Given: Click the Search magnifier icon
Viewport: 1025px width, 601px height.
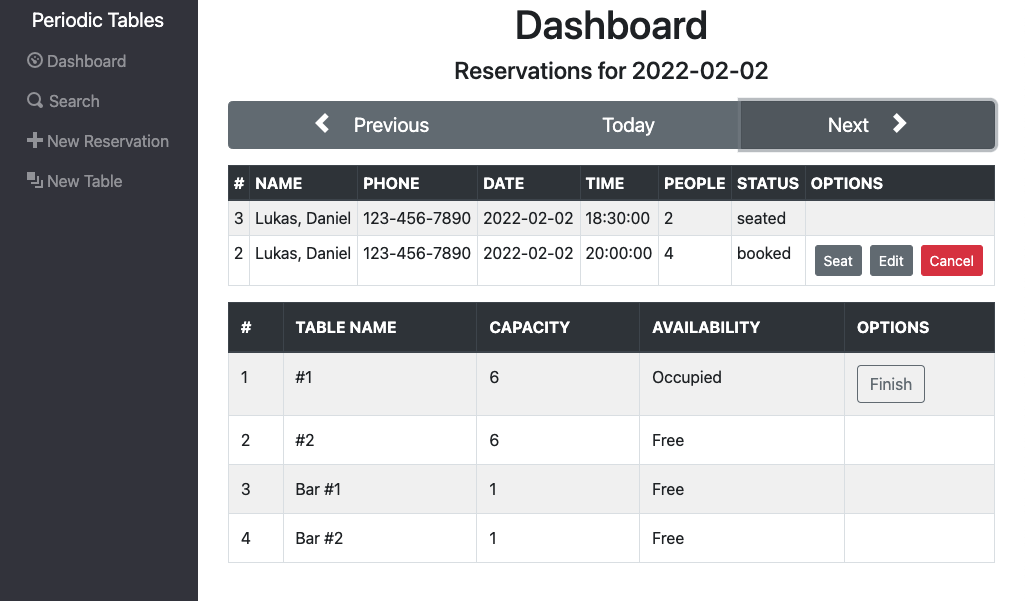Looking at the screenshot, I should coord(35,101).
